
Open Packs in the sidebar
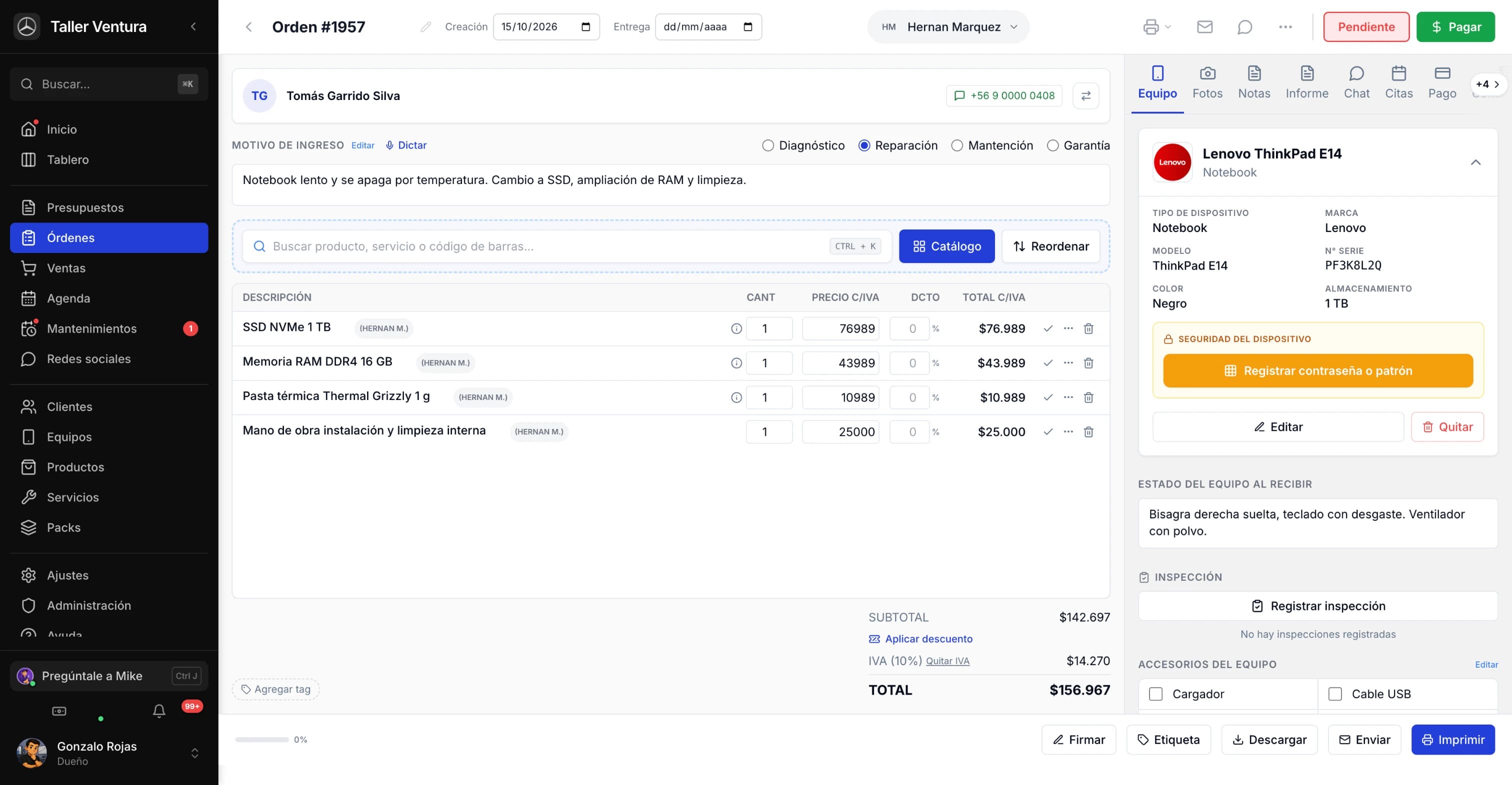[x=109, y=527]
